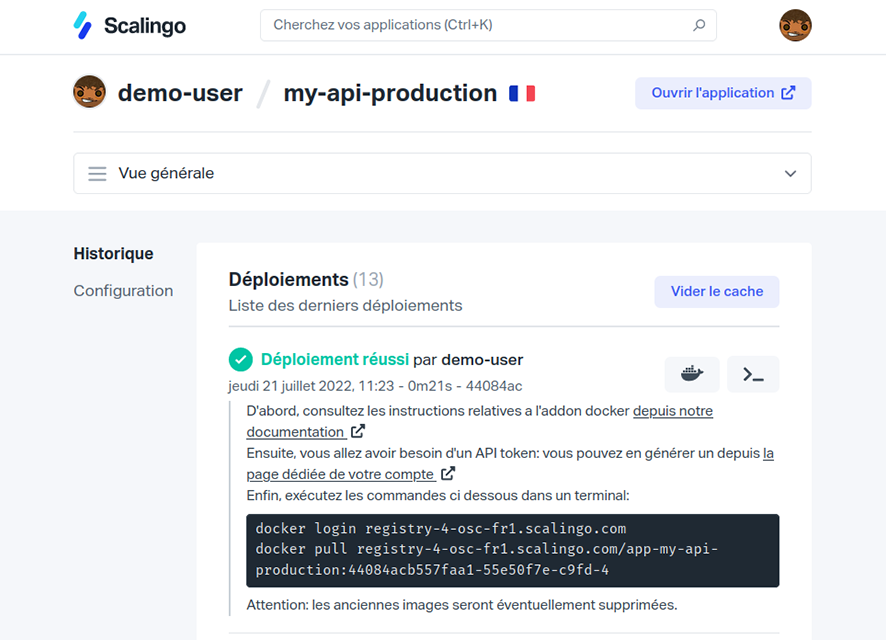The height and width of the screenshot is (640, 886).
Task: Click the search magnifier icon
Action: pyautogui.click(x=699, y=26)
